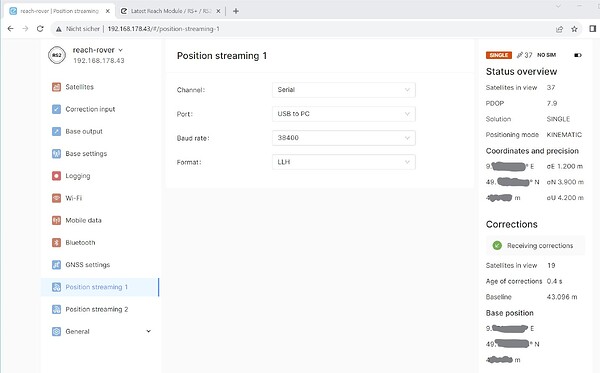600x373 pixels.
Task: Open Correction input icon in sidebar
Action: tap(56, 109)
